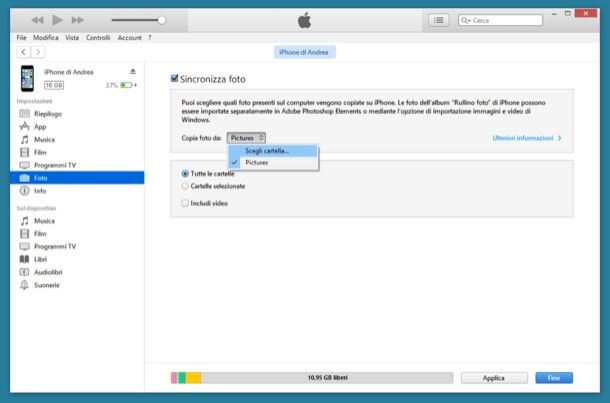Screen dimensions: 610x403
Task: Go back with the left arrow button
Action: pos(23,52)
